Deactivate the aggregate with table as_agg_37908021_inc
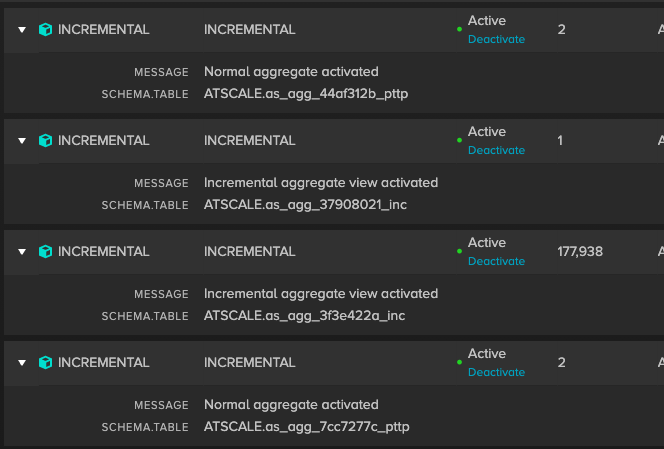664x449 pixels. (496, 150)
